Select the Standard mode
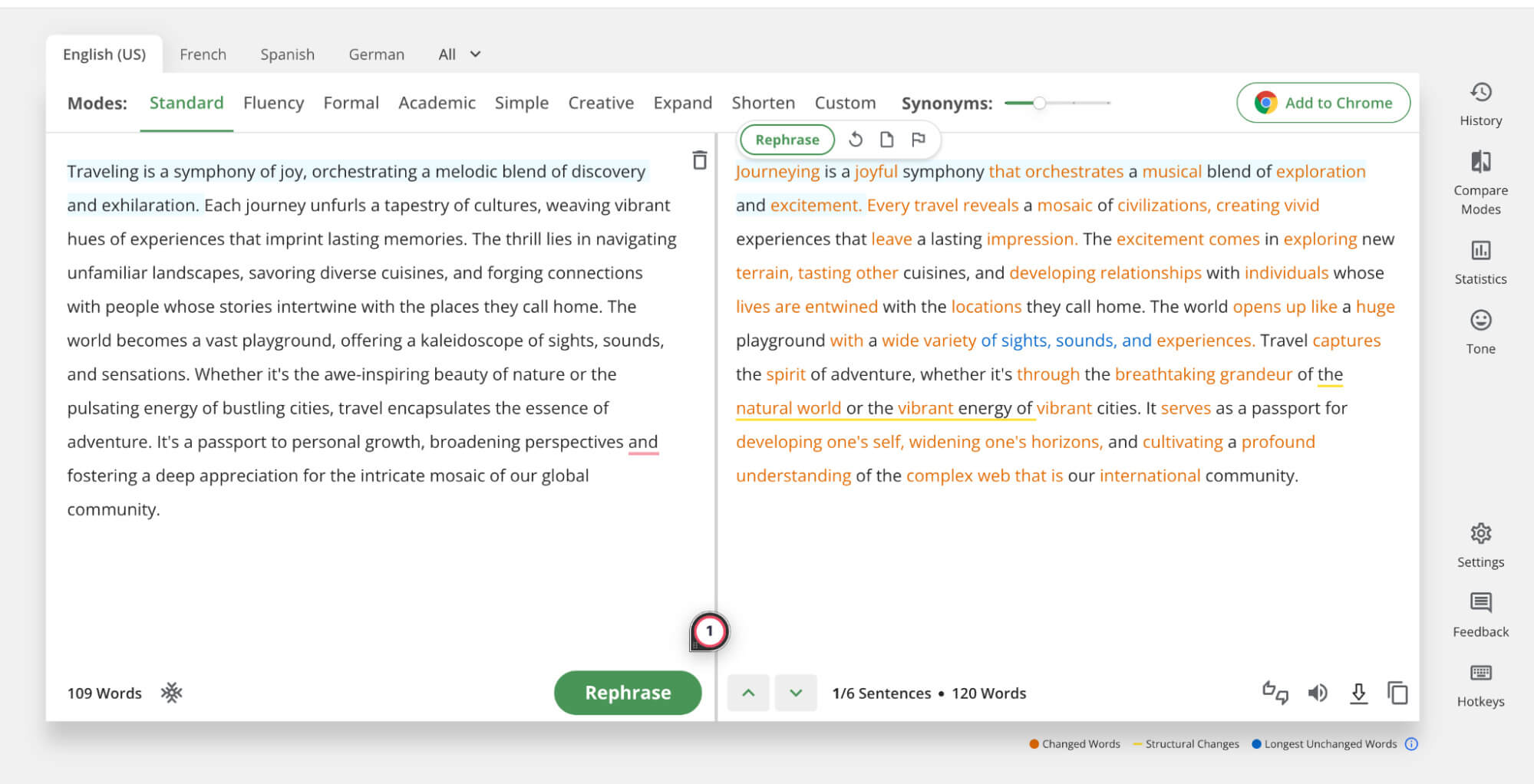Viewport: 1534px width, 784px height. (186, 103)
